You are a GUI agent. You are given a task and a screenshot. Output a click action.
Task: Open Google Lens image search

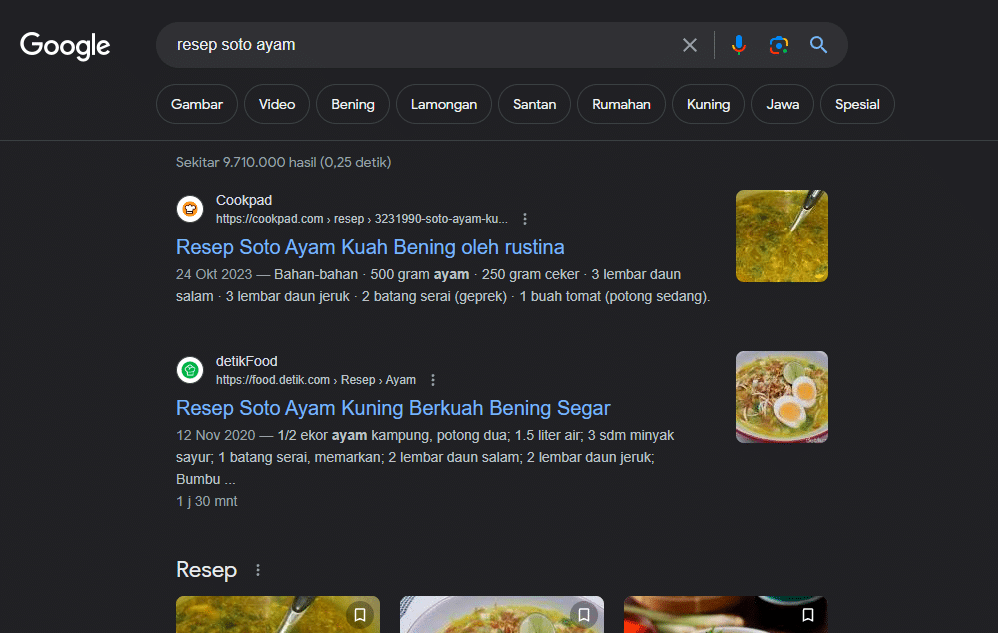[x=778, y=45]
